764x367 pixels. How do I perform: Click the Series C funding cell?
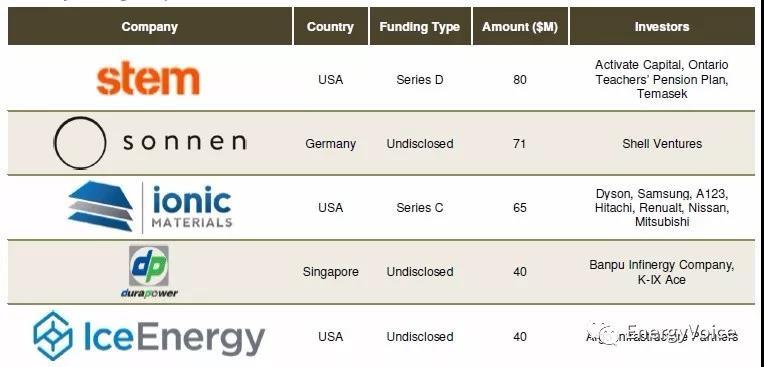pos(420,208)
